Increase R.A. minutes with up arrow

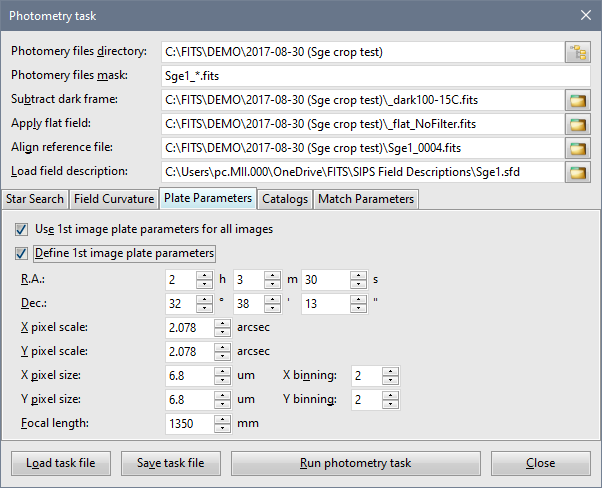(273, 275)
